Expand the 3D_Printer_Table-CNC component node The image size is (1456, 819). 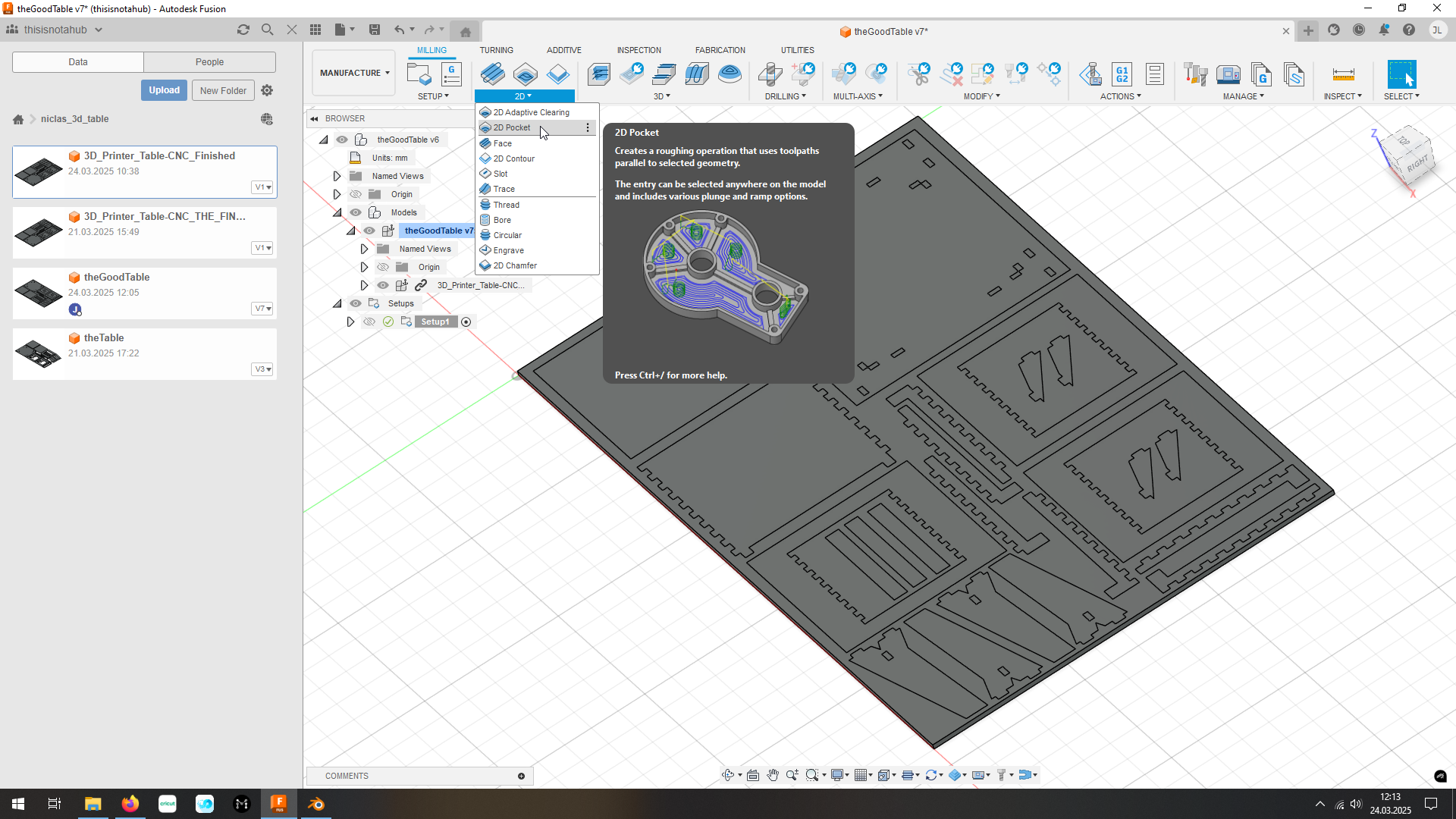pyautogui.click(x=364, y=285)
